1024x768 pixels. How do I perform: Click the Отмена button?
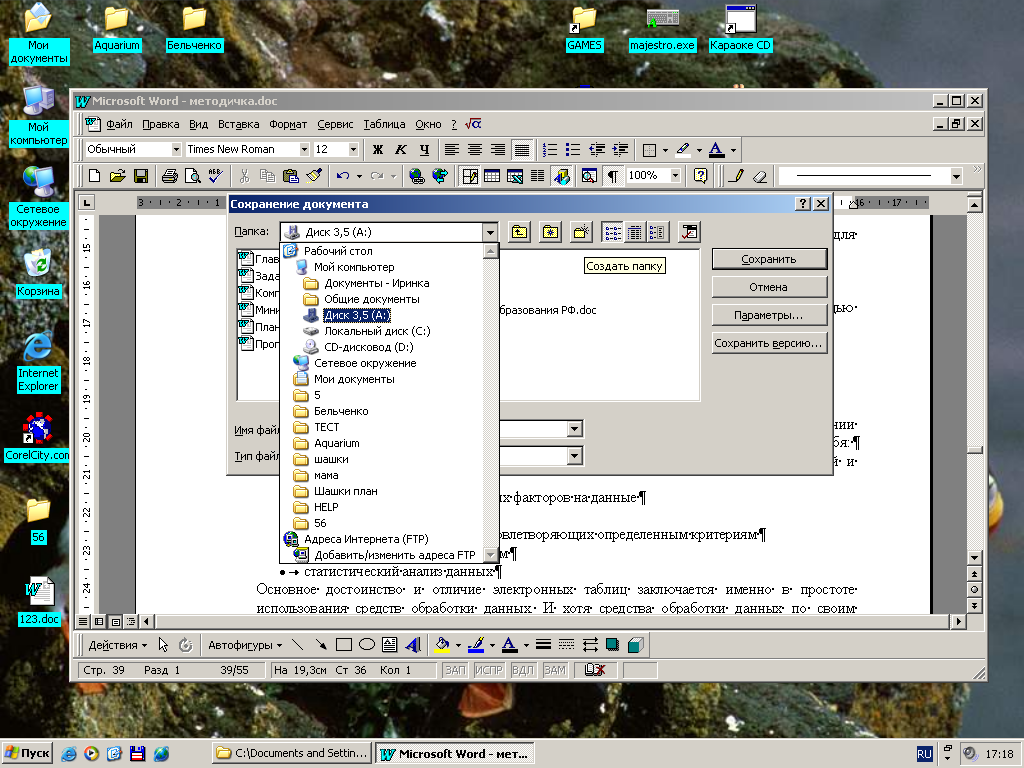click(769, 287)
